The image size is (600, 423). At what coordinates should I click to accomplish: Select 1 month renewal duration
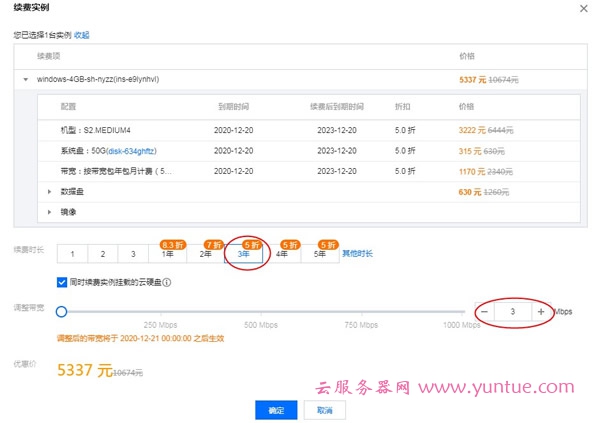(x=72, y=255)
